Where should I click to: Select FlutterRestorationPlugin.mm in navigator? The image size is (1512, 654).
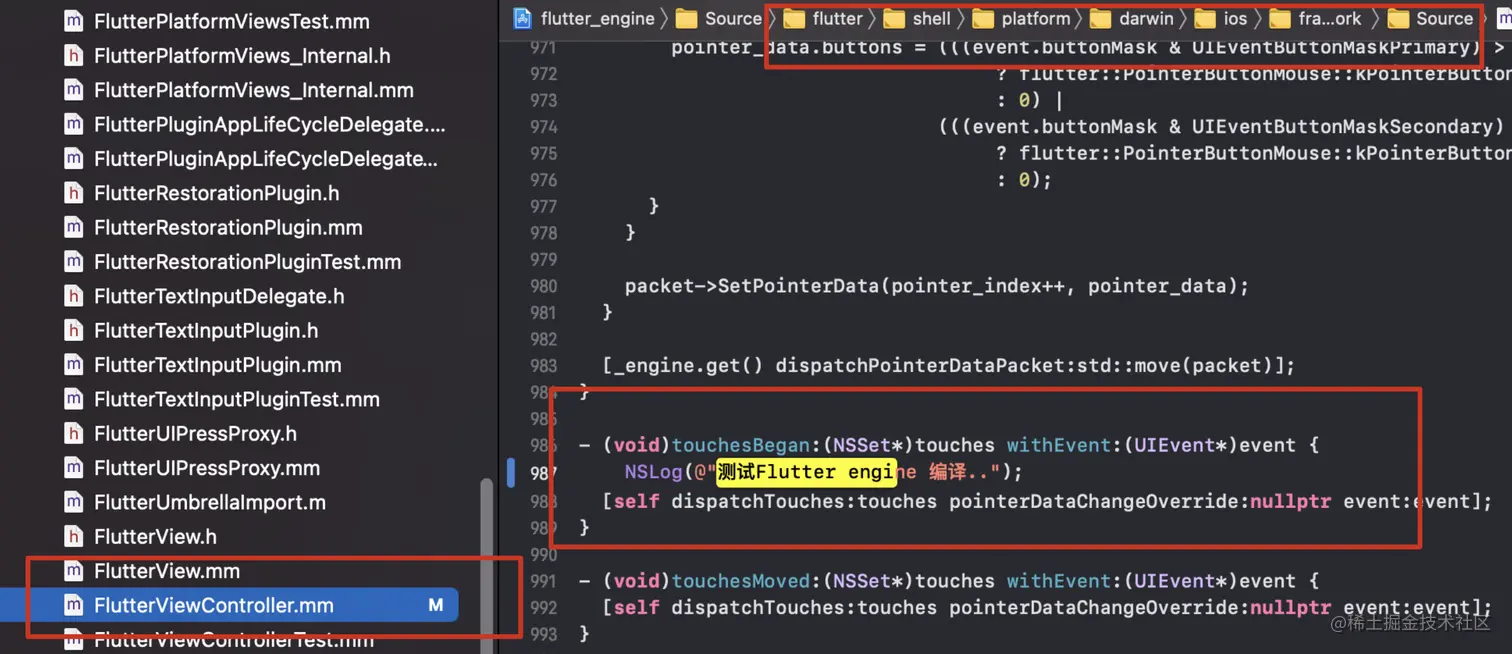(x=227, y=227)
